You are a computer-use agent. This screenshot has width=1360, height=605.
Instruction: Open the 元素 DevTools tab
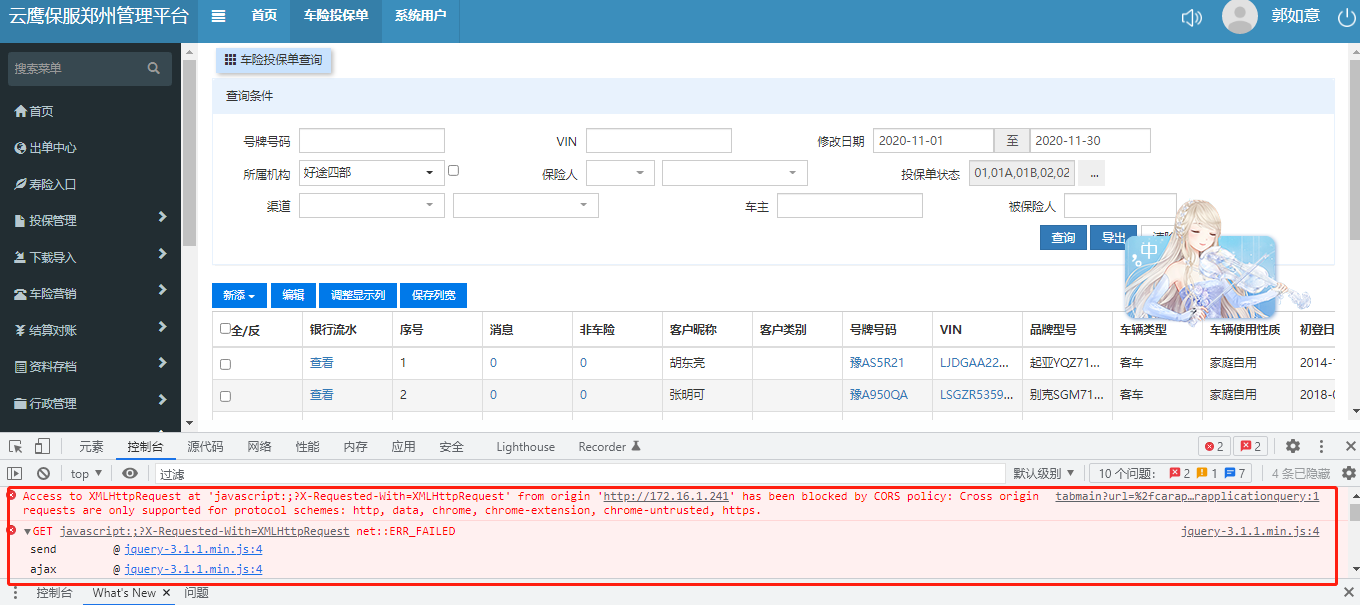click(91, 447)
